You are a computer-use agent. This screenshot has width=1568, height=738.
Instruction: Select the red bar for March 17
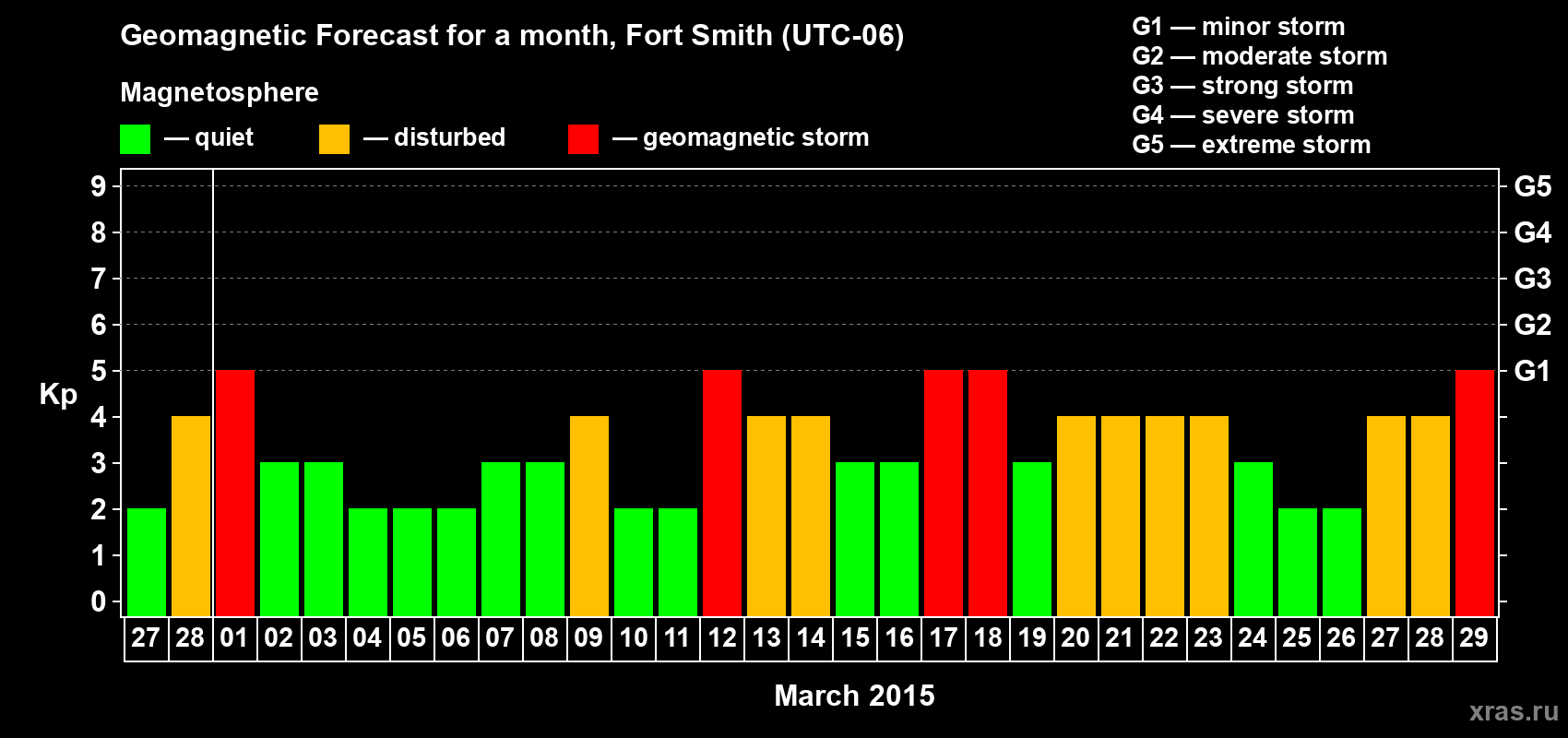pyautogui.click(x=944, y=494)
